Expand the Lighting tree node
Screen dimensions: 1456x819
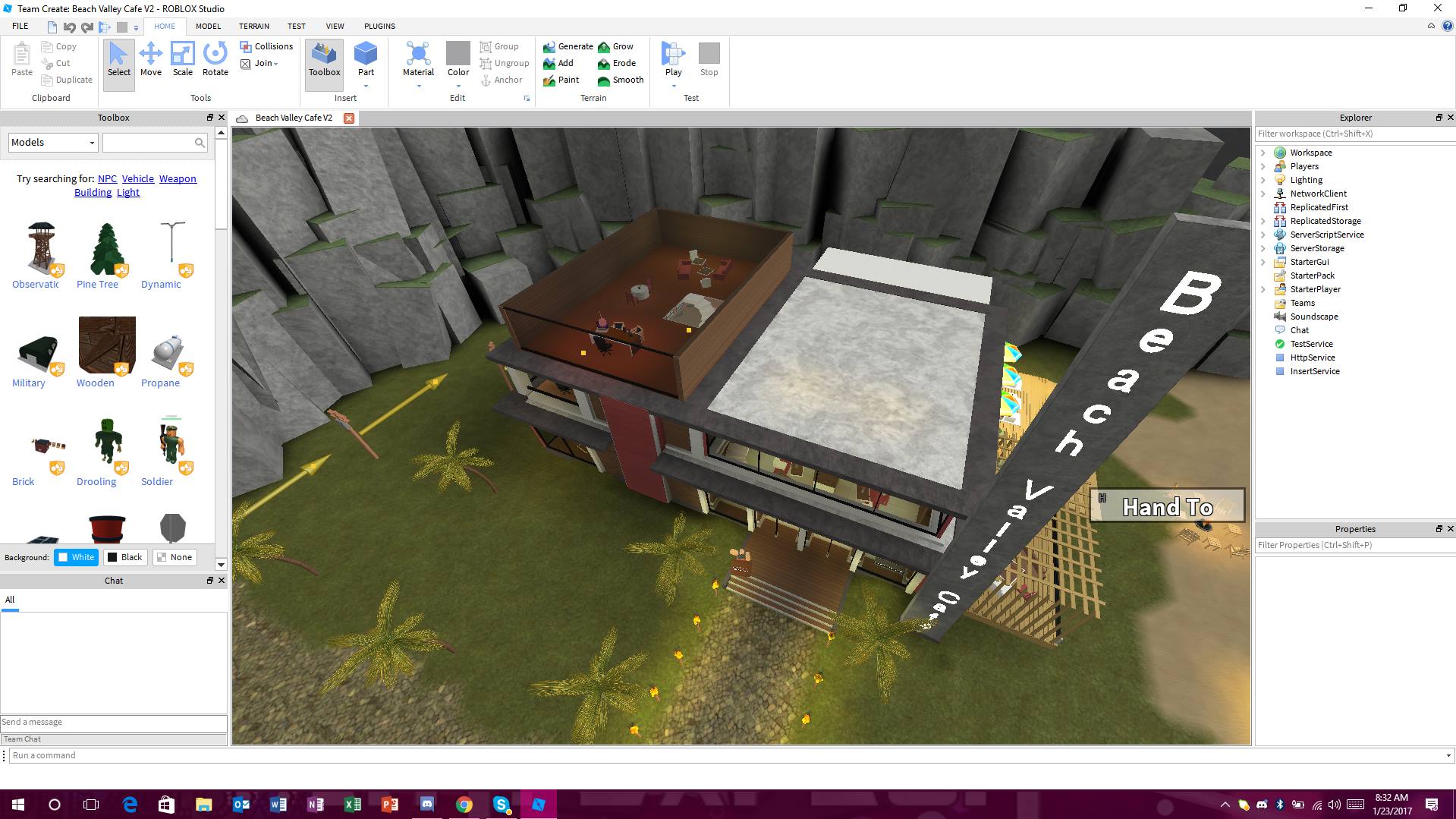click(x=1263, y=180)
